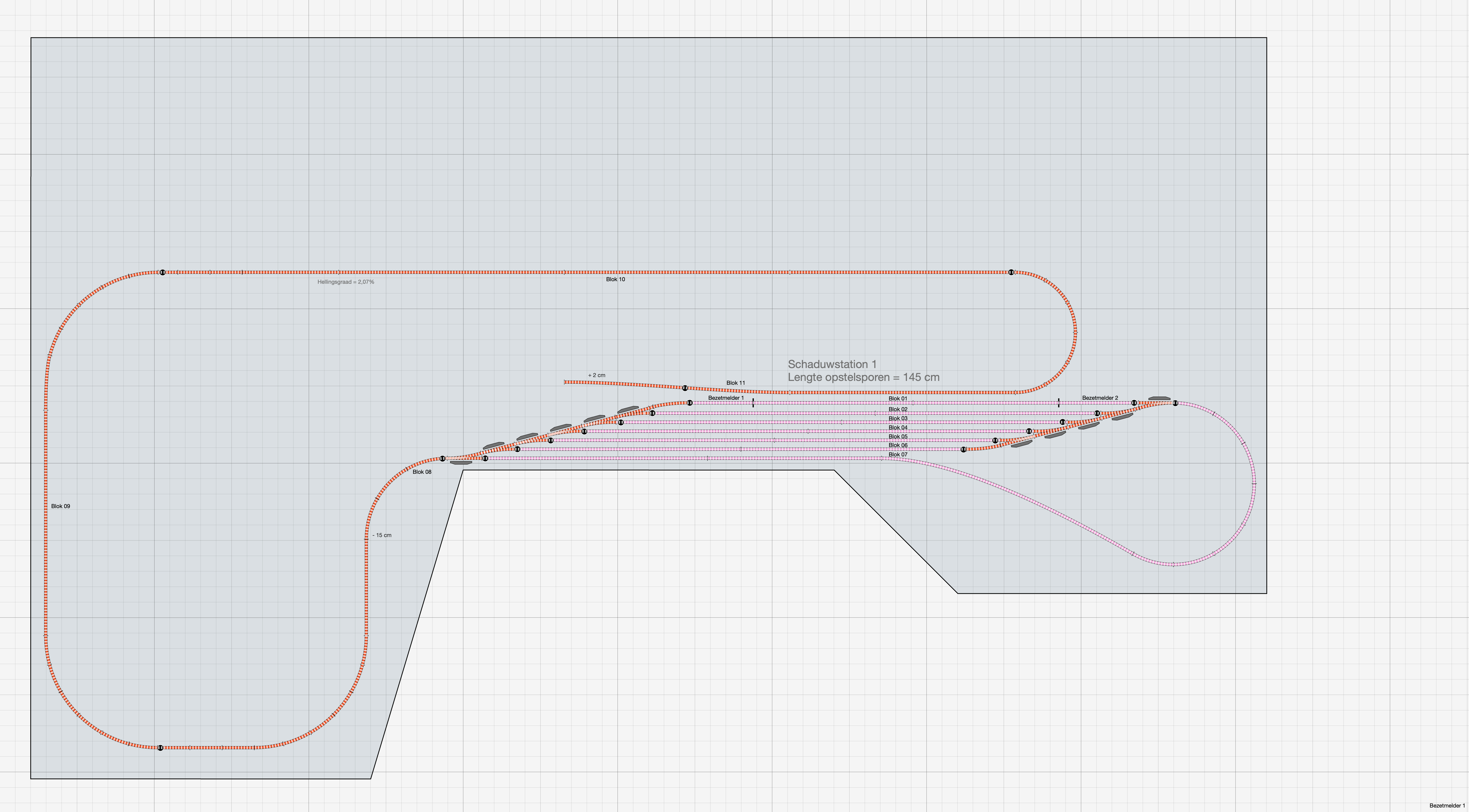Select the Blok 08 label
Image resolution: width=1469 pixels, height=812 pixels.
[x=422, y=472]
